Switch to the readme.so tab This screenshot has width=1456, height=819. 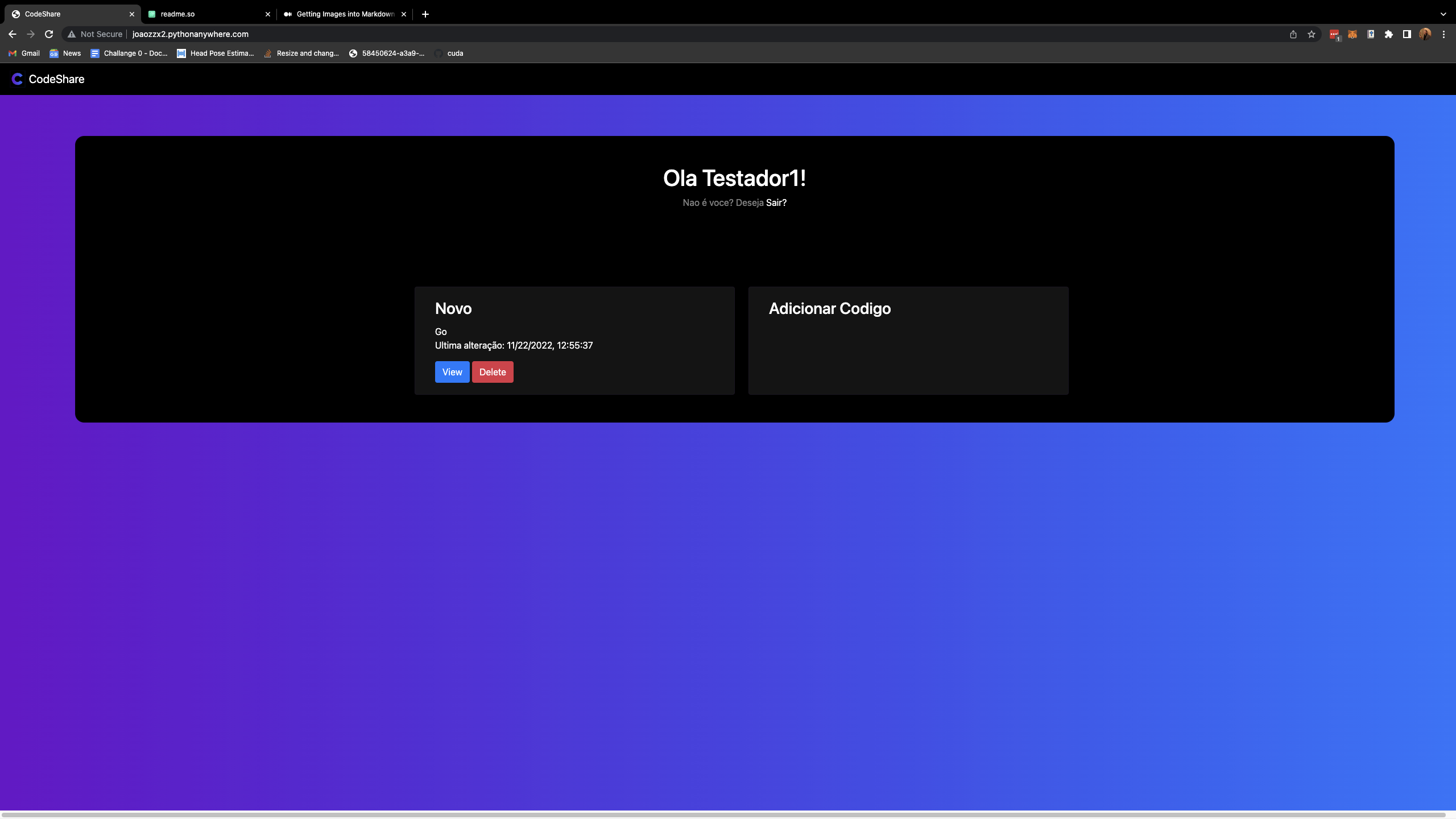pyautogui.click(x=205, y=14)
